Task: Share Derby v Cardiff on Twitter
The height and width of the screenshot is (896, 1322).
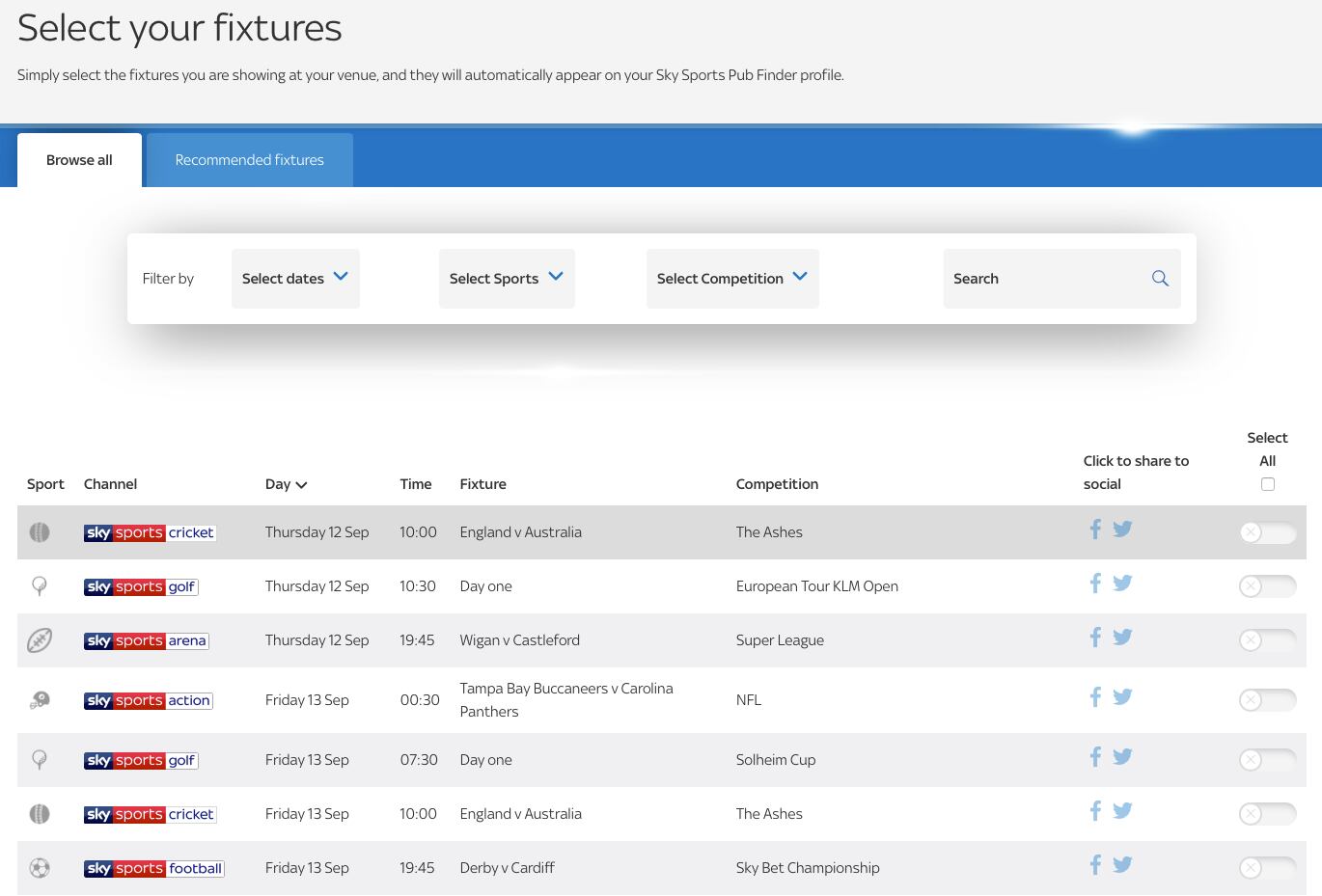Action: pos(1122,864)
